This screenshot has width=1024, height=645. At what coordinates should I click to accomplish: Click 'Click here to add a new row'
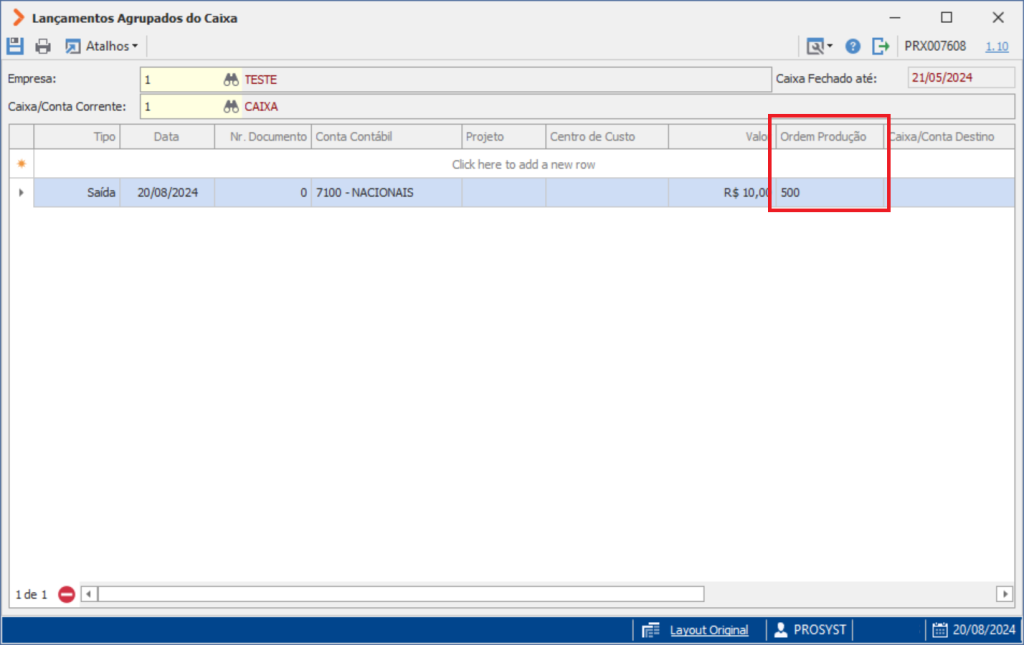click(524, 165)
